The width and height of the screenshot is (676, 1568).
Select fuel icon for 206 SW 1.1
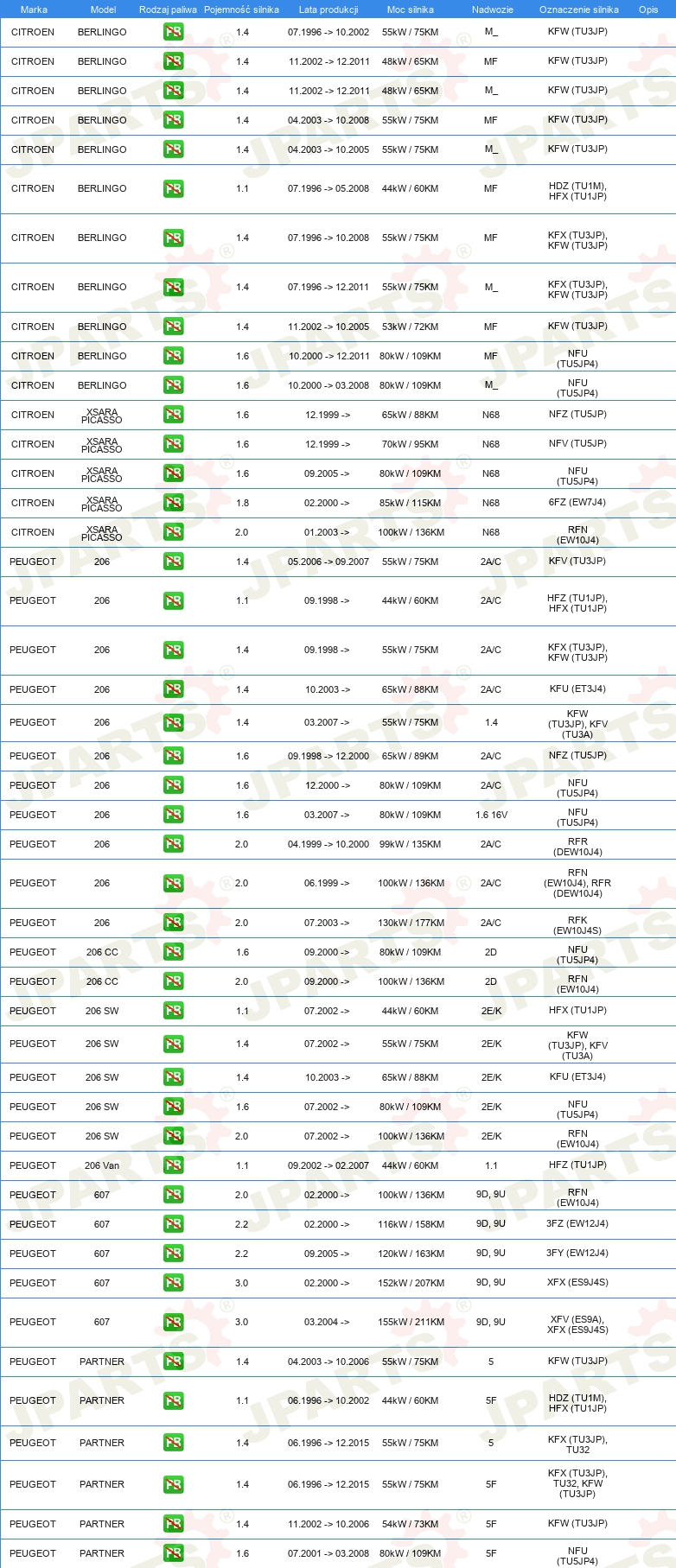(173, 1011)
